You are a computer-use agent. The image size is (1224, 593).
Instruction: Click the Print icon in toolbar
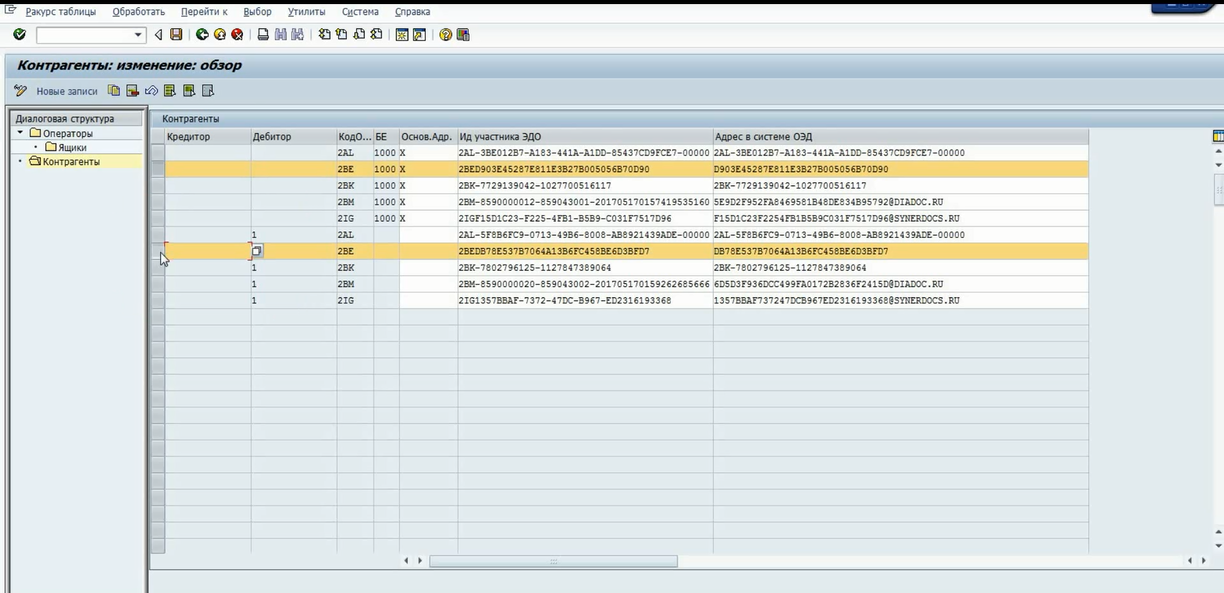tap(263, 35)
